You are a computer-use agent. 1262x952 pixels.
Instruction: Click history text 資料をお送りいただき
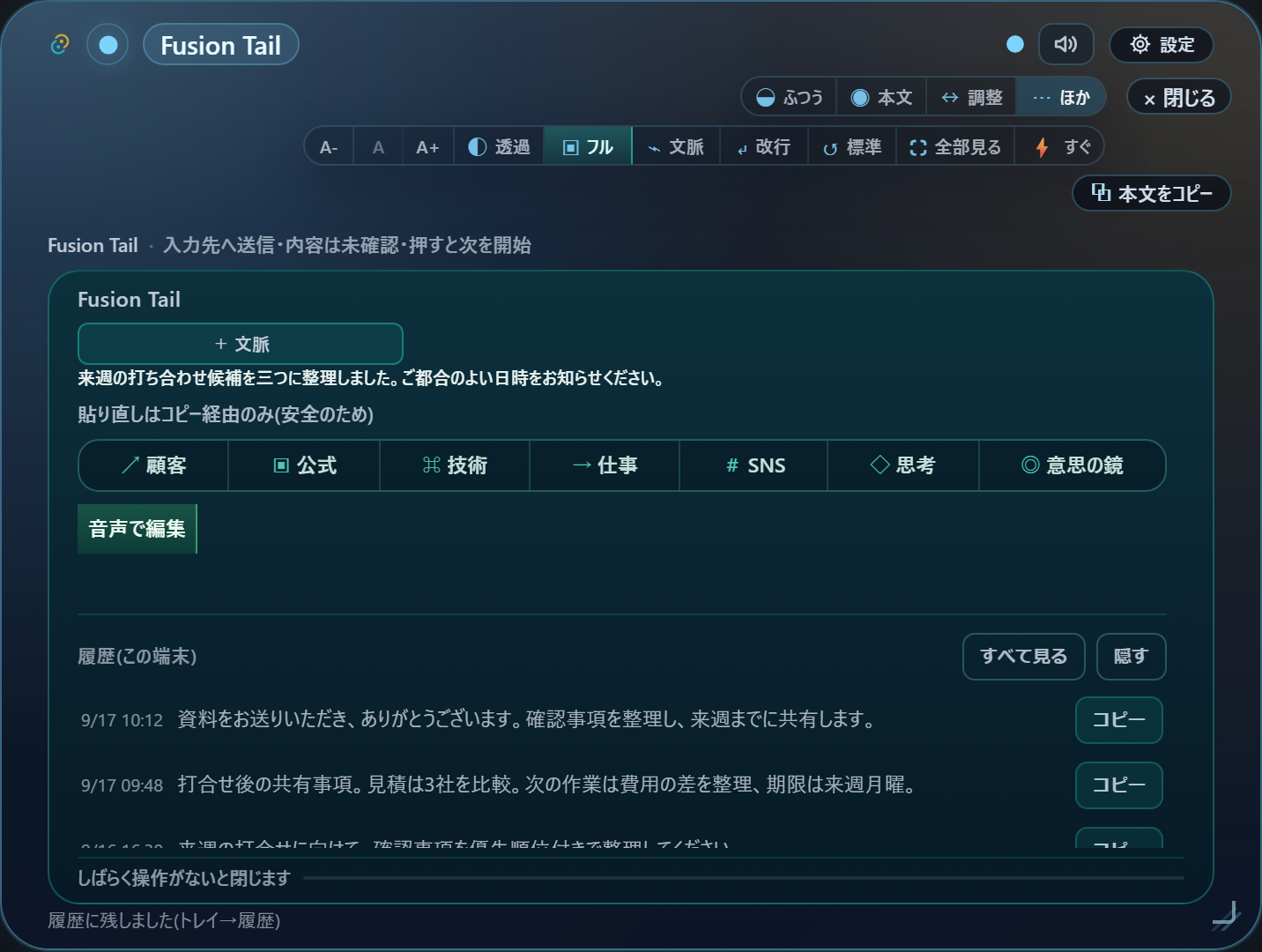coord(528,719)
